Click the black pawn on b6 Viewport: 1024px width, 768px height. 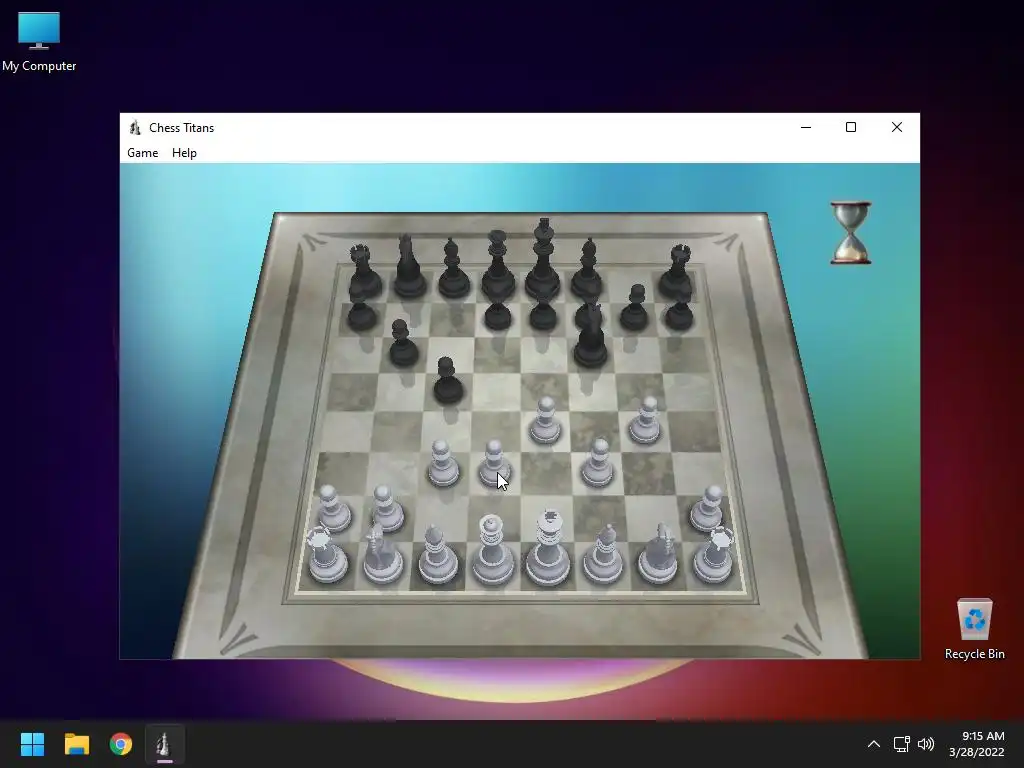[x=403, y=344]
